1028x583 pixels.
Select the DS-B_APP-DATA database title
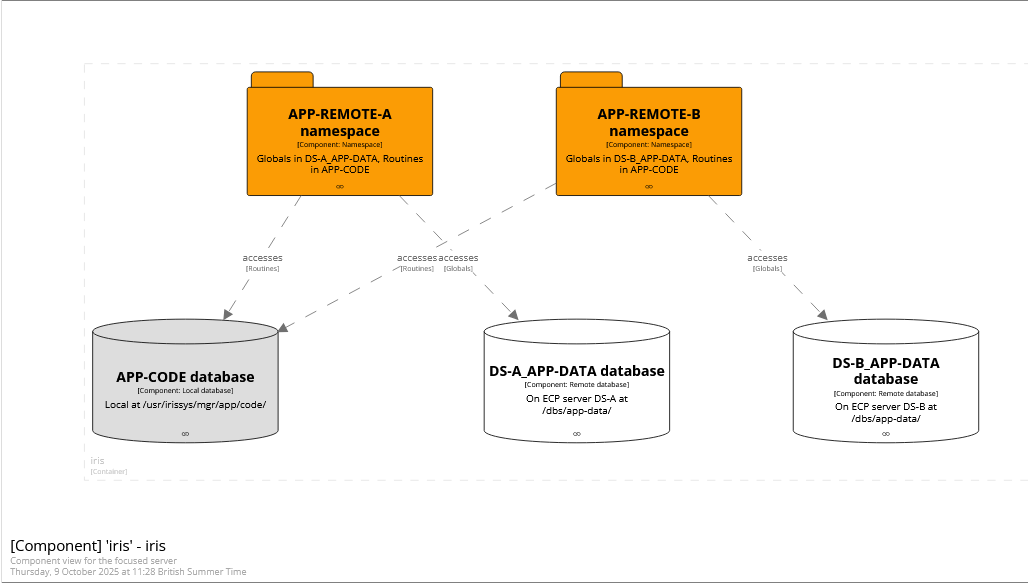tap(885, 371)
